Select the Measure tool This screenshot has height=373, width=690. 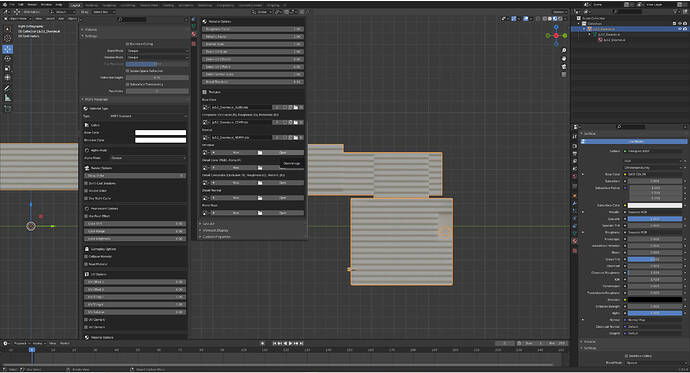pos(7,98)
